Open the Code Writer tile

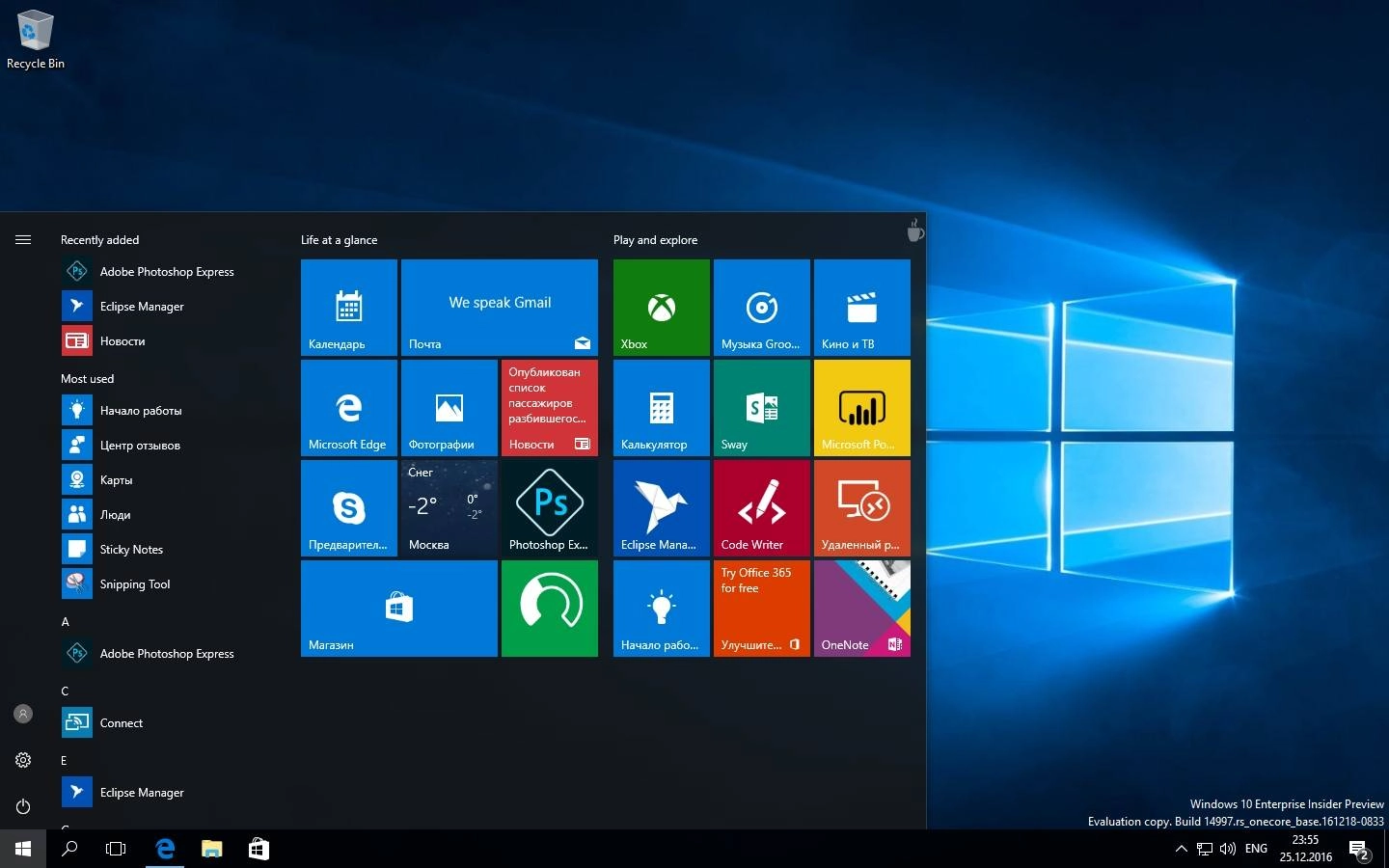pos(762,508)
